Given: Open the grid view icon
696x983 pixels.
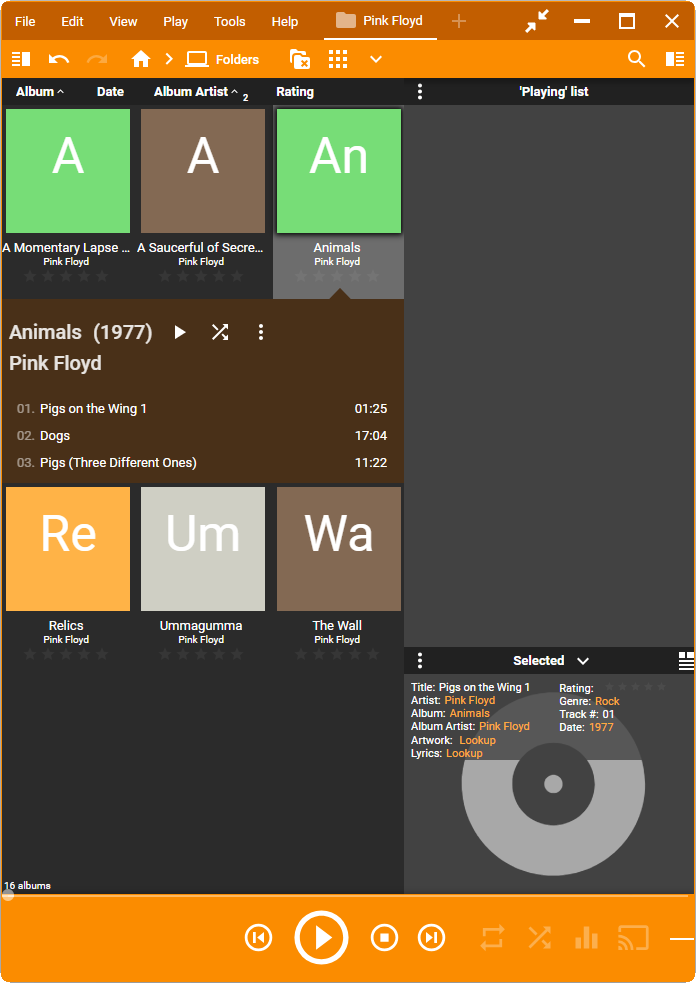Looking at the screenshot, I should point(338,59).
